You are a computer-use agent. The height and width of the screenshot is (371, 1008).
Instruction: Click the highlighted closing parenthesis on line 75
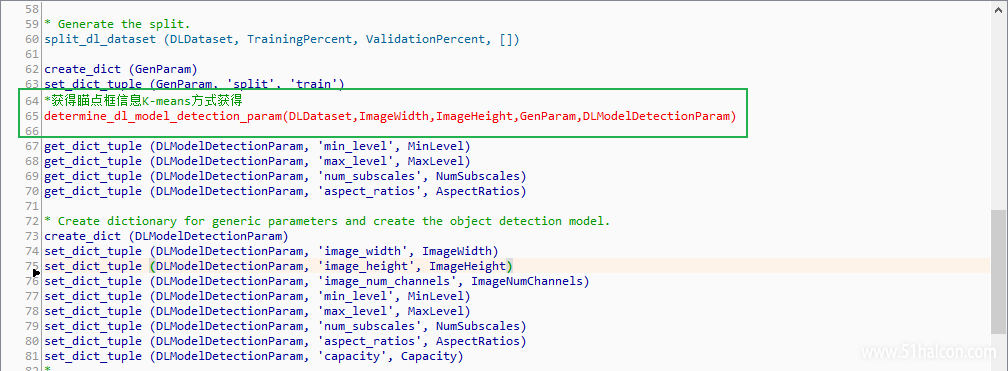(509, 266)
